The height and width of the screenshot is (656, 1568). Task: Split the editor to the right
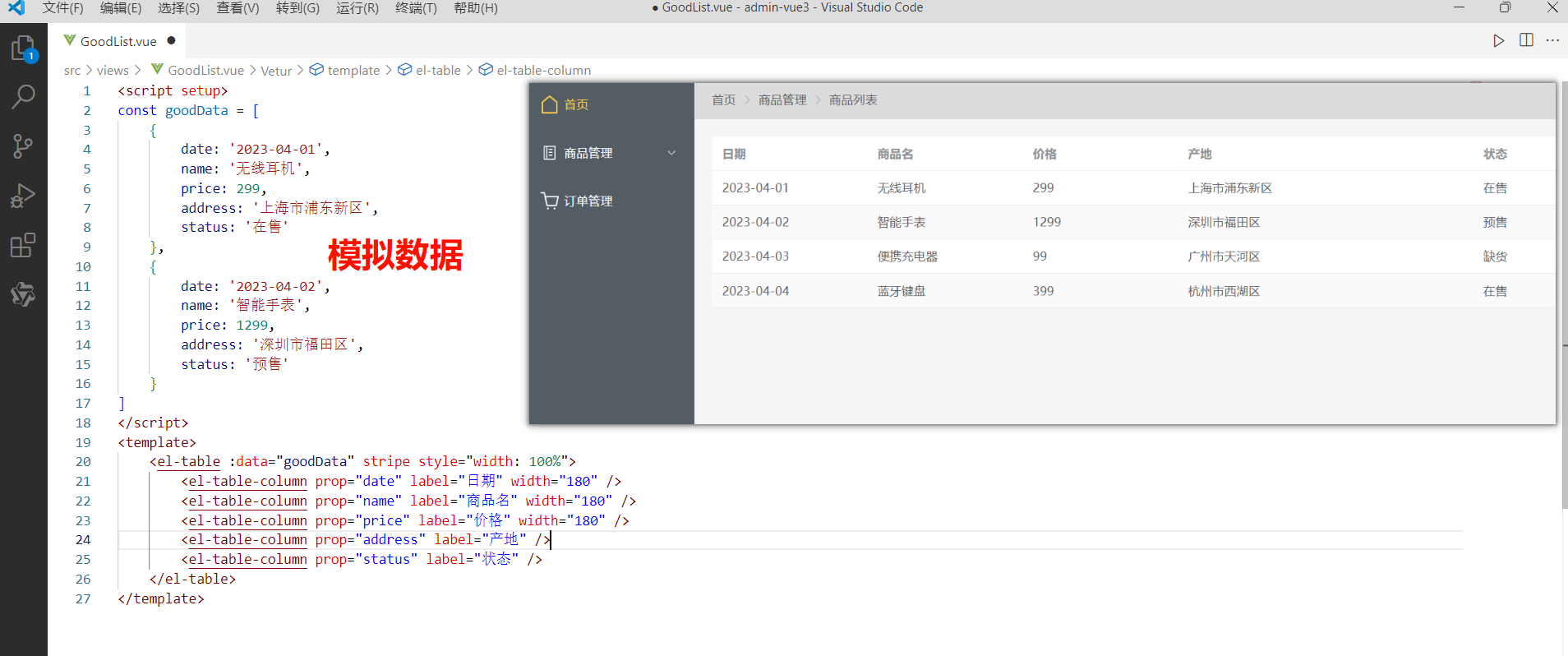(x=1526, y=40)
